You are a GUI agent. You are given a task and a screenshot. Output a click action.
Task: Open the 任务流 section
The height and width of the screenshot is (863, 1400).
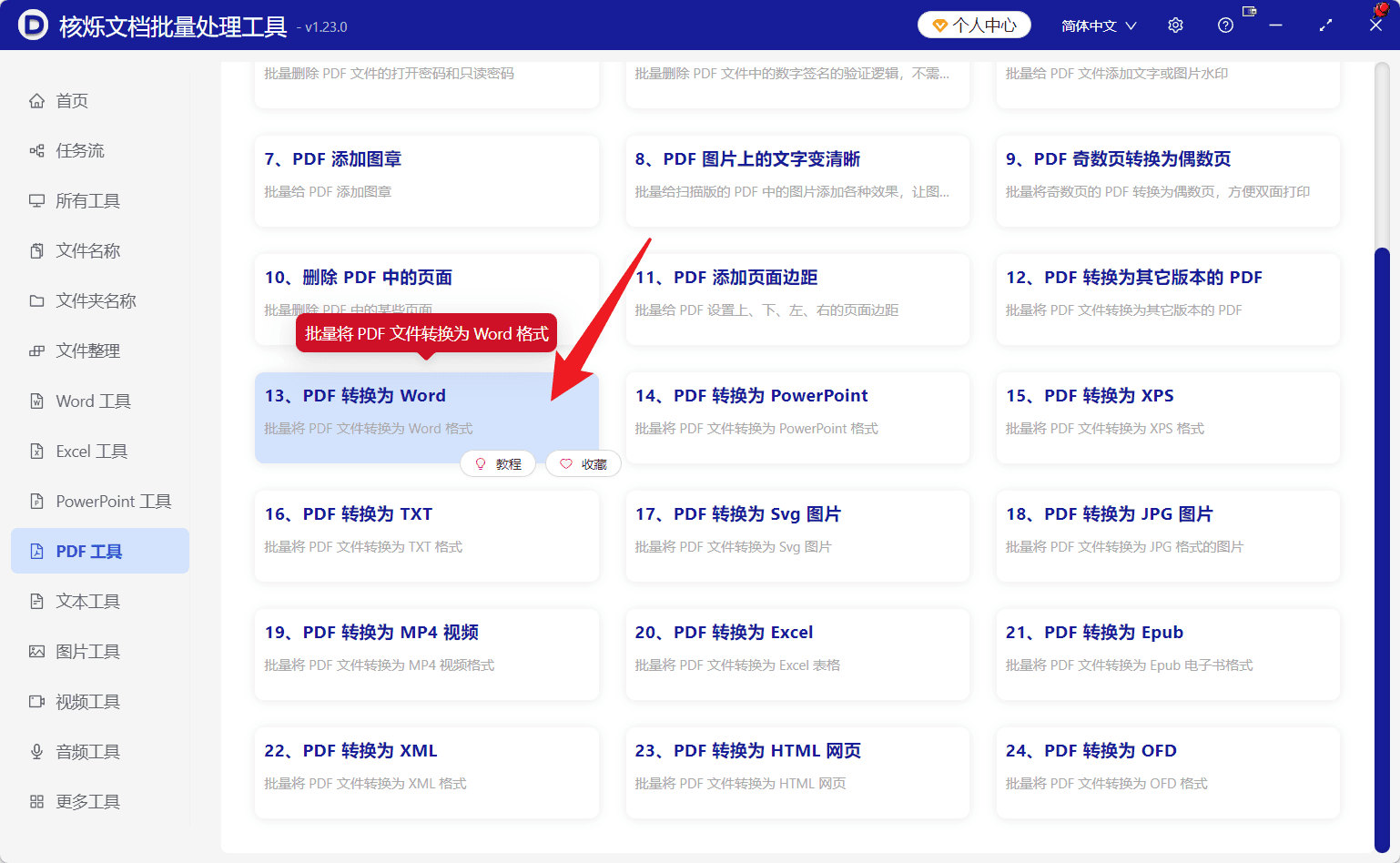100,151
